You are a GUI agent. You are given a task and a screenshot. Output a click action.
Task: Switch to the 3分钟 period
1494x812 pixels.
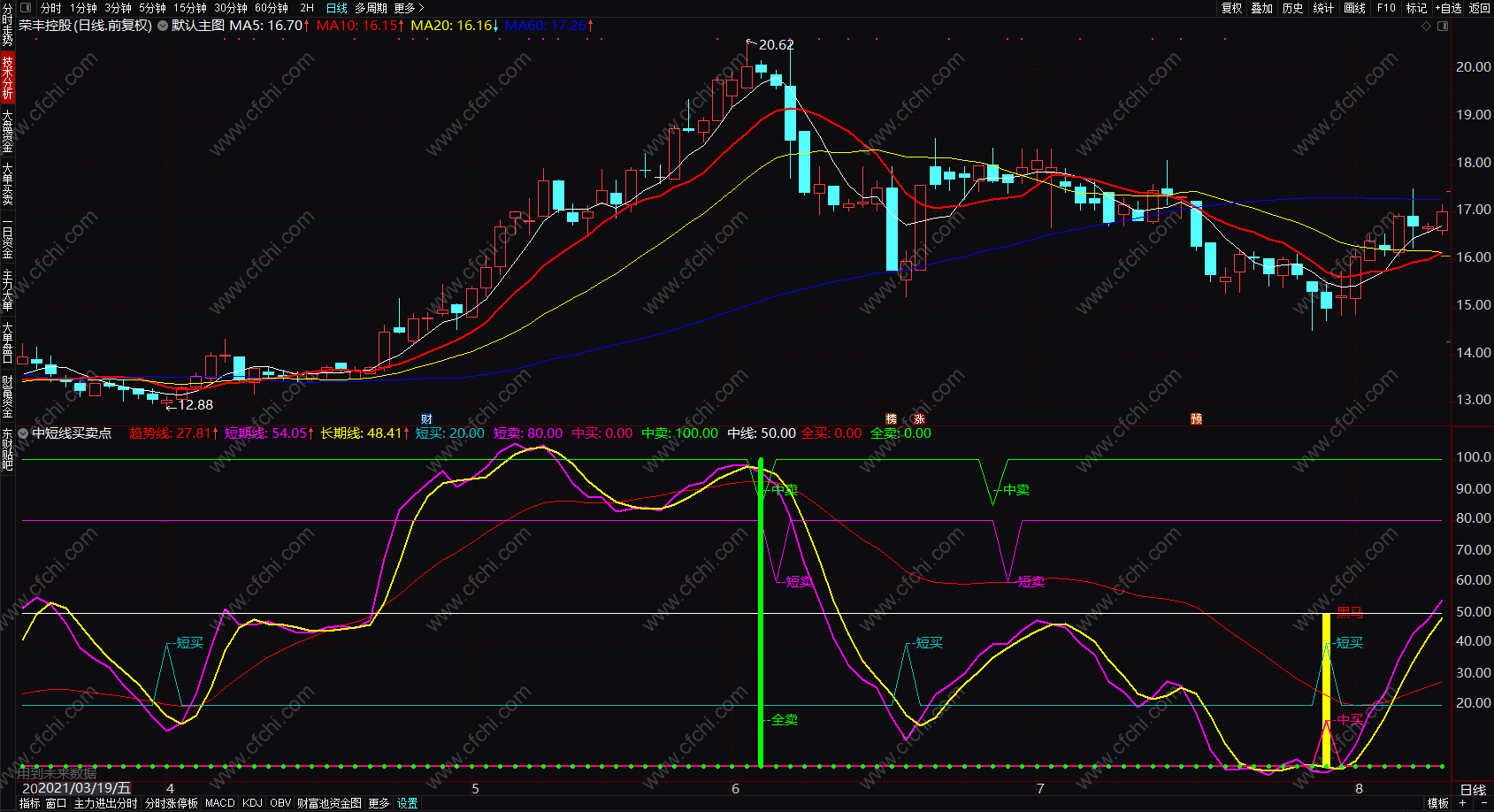(118, 8)
